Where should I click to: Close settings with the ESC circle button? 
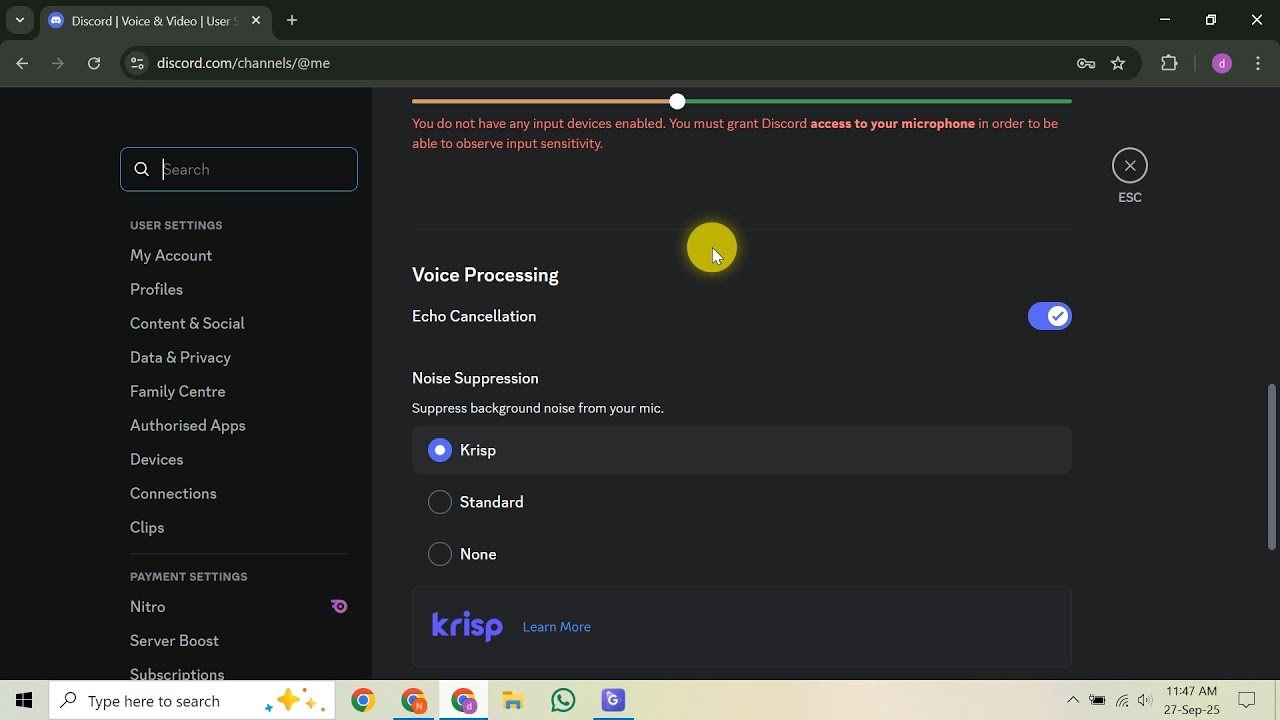(x=1130, y=165)
